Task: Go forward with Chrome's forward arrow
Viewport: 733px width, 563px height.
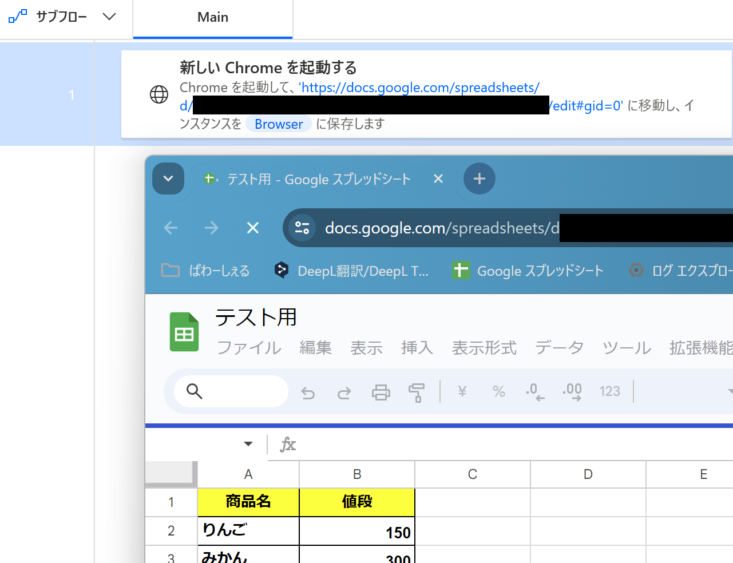Action: click(212, 228)
